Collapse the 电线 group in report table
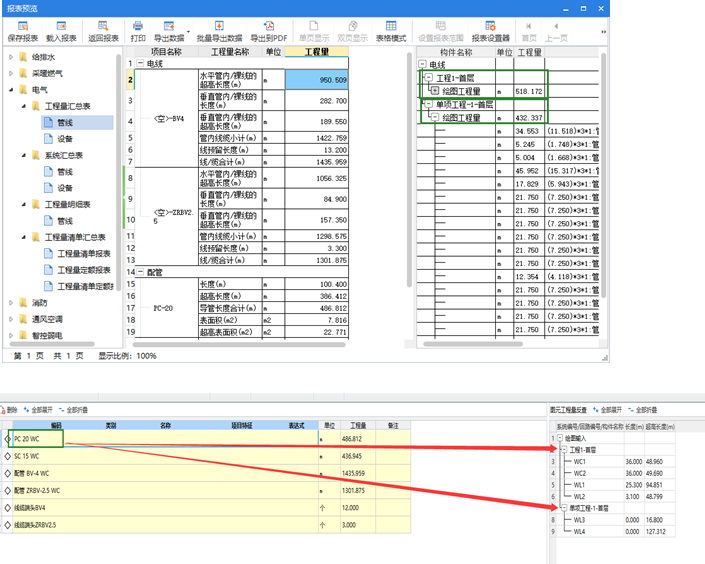The height and width of the screenshot is (564, 705). point(141,64)
